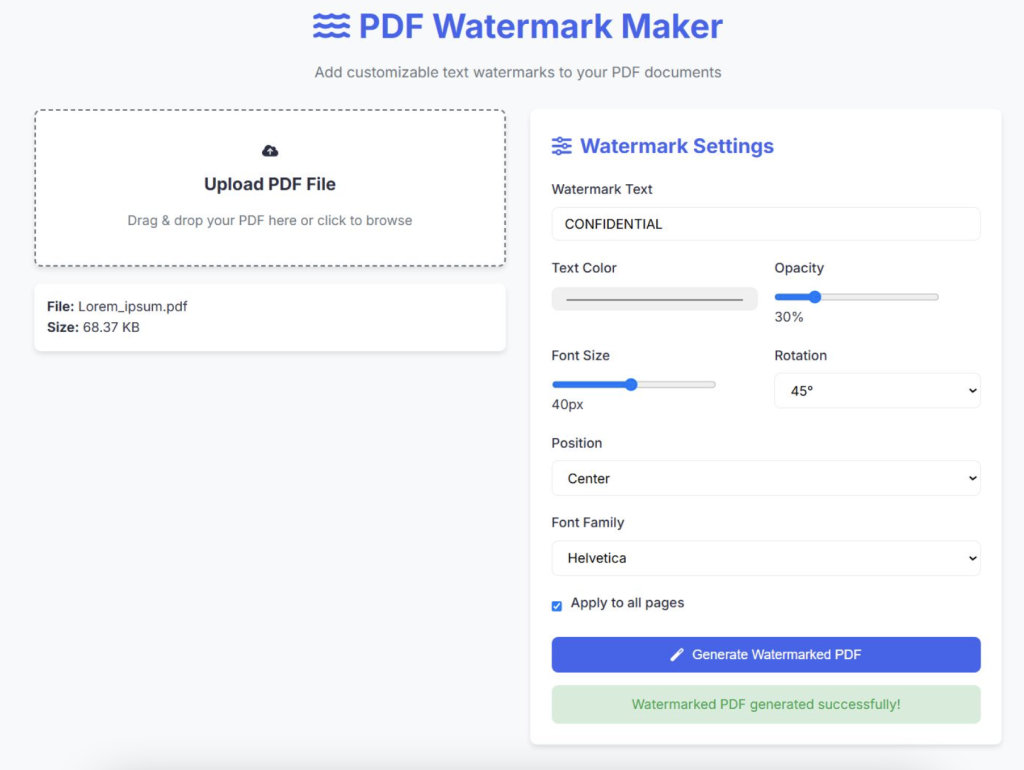Click the Text Color slider control
Screen dimensions: 1024x770
[x=654, y=297]
